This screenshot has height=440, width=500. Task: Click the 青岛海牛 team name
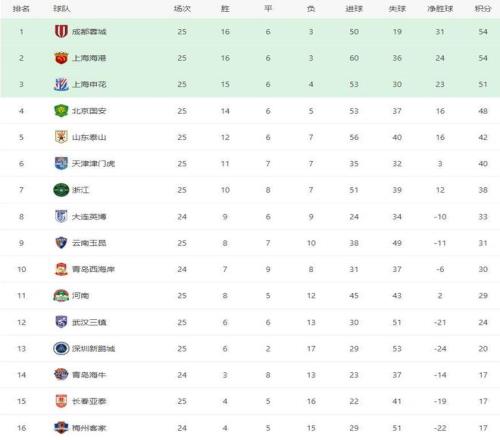click(89, 375)
